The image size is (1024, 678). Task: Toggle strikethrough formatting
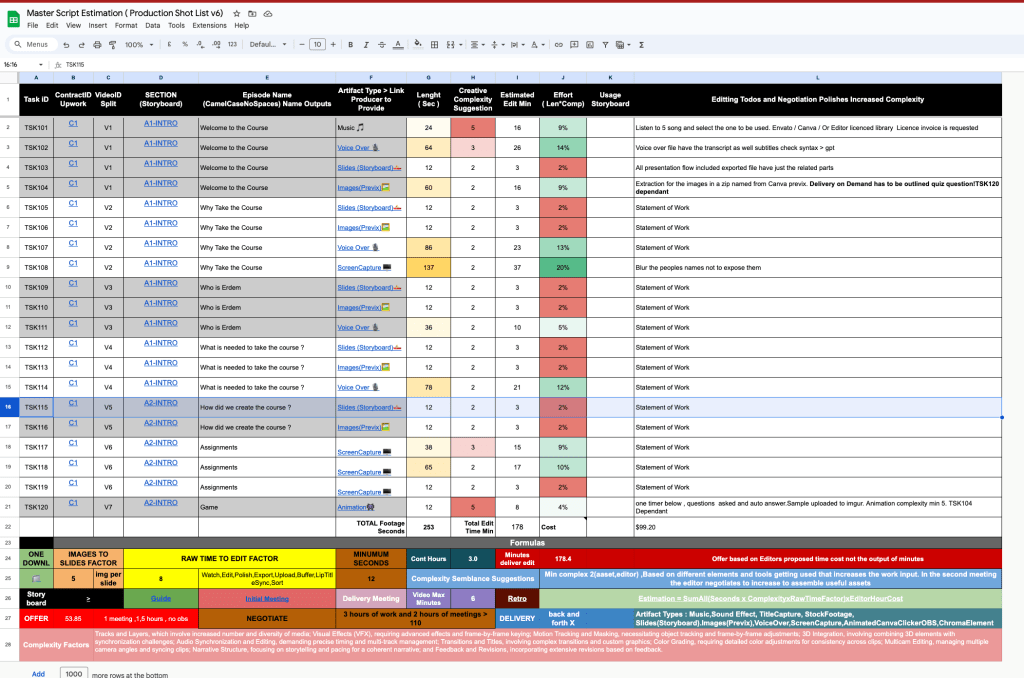[x=382, y=44]
